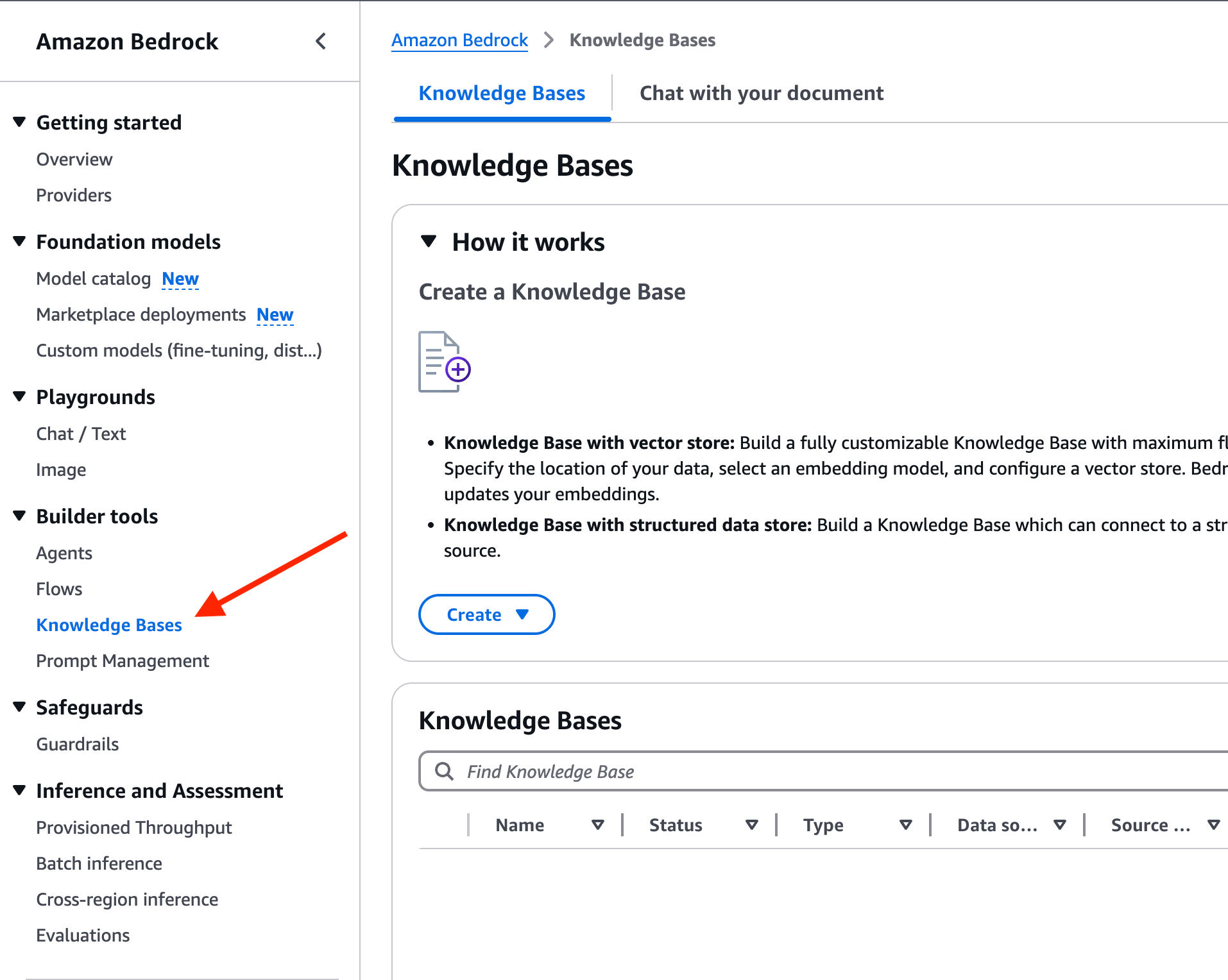Switch to Chat with your document tab
Image resolution: width=1228 pixels, height=980 pixels.
[761, 94]
